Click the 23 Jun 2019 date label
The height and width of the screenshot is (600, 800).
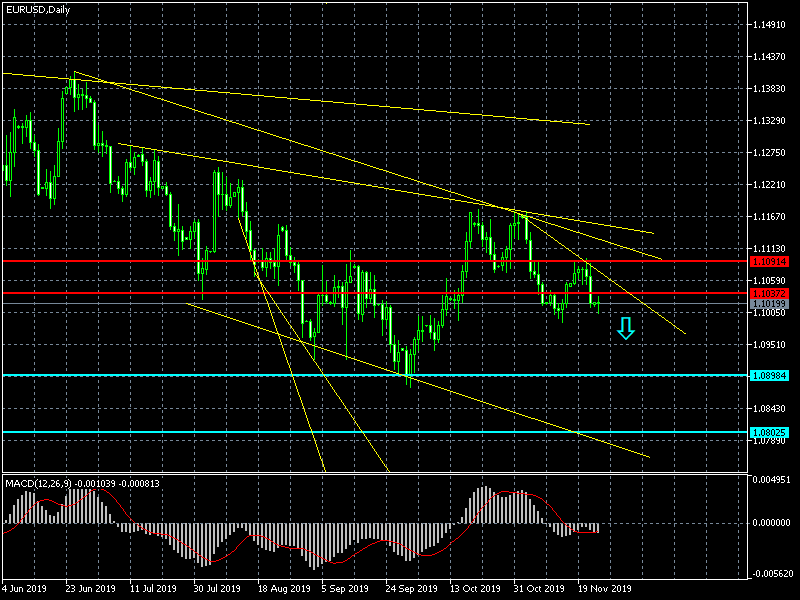pyautogui.click(x=91, y=589)
